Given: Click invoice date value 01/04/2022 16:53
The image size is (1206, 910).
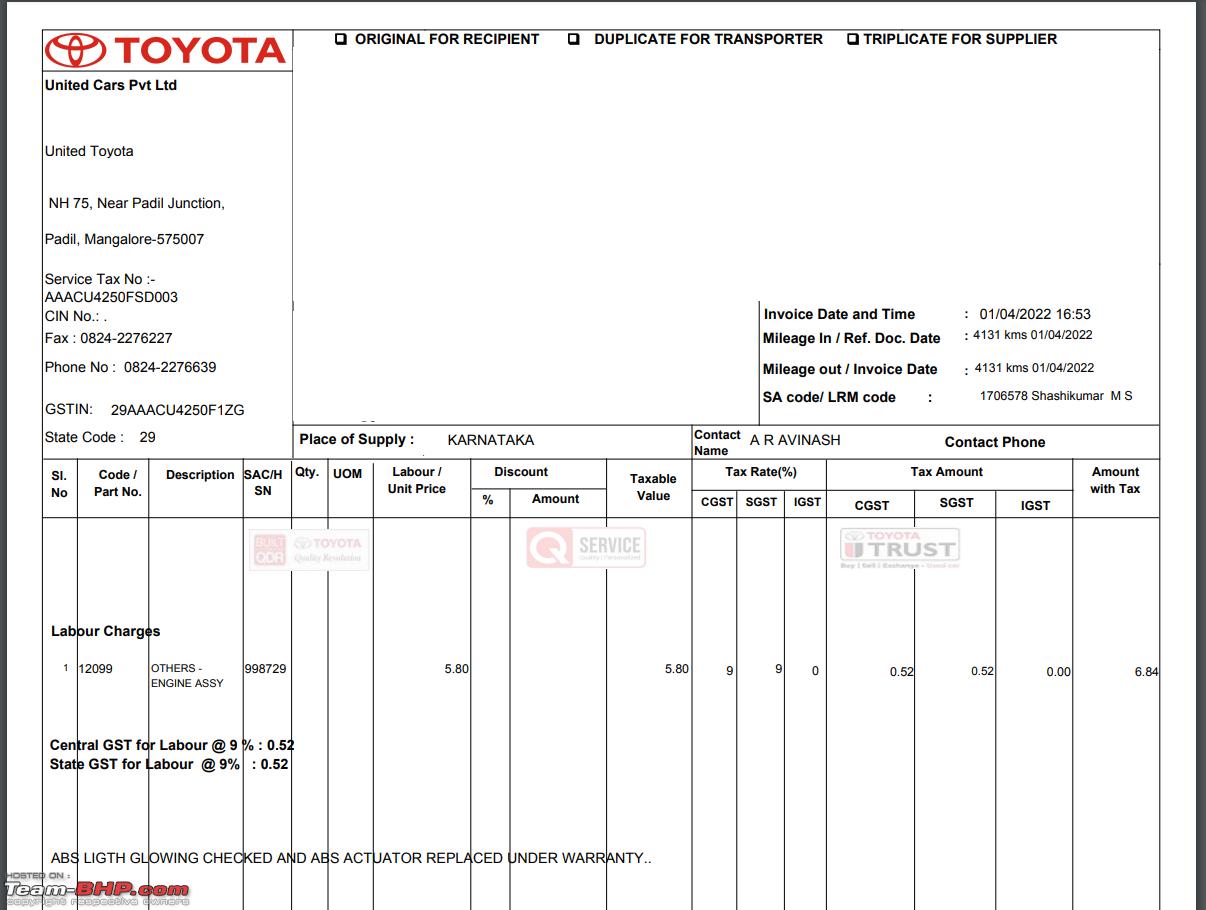Looking at the screenshot, I should click(1035, 314).
